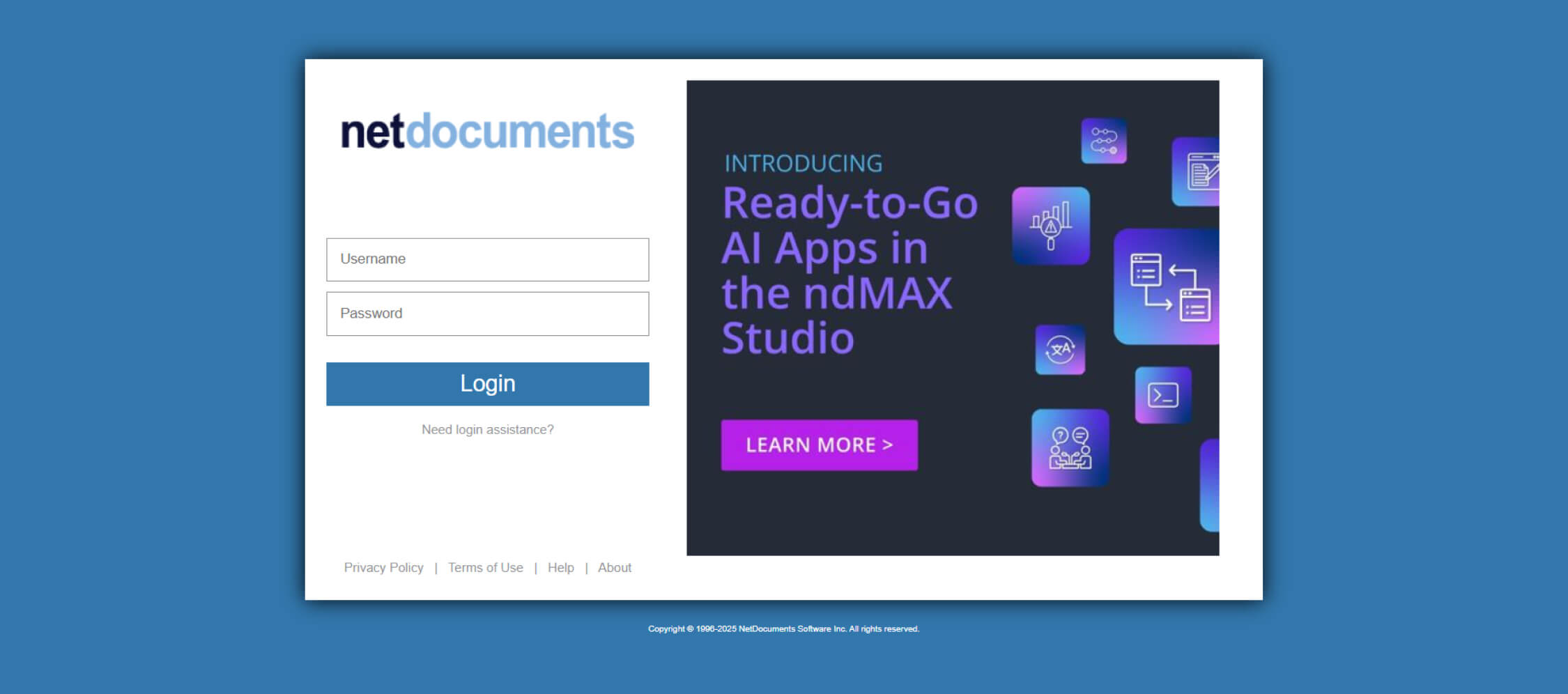Click the Ready-to-Go AI Apps headline
The image size is (1568, 694).
tap(836, 272)
